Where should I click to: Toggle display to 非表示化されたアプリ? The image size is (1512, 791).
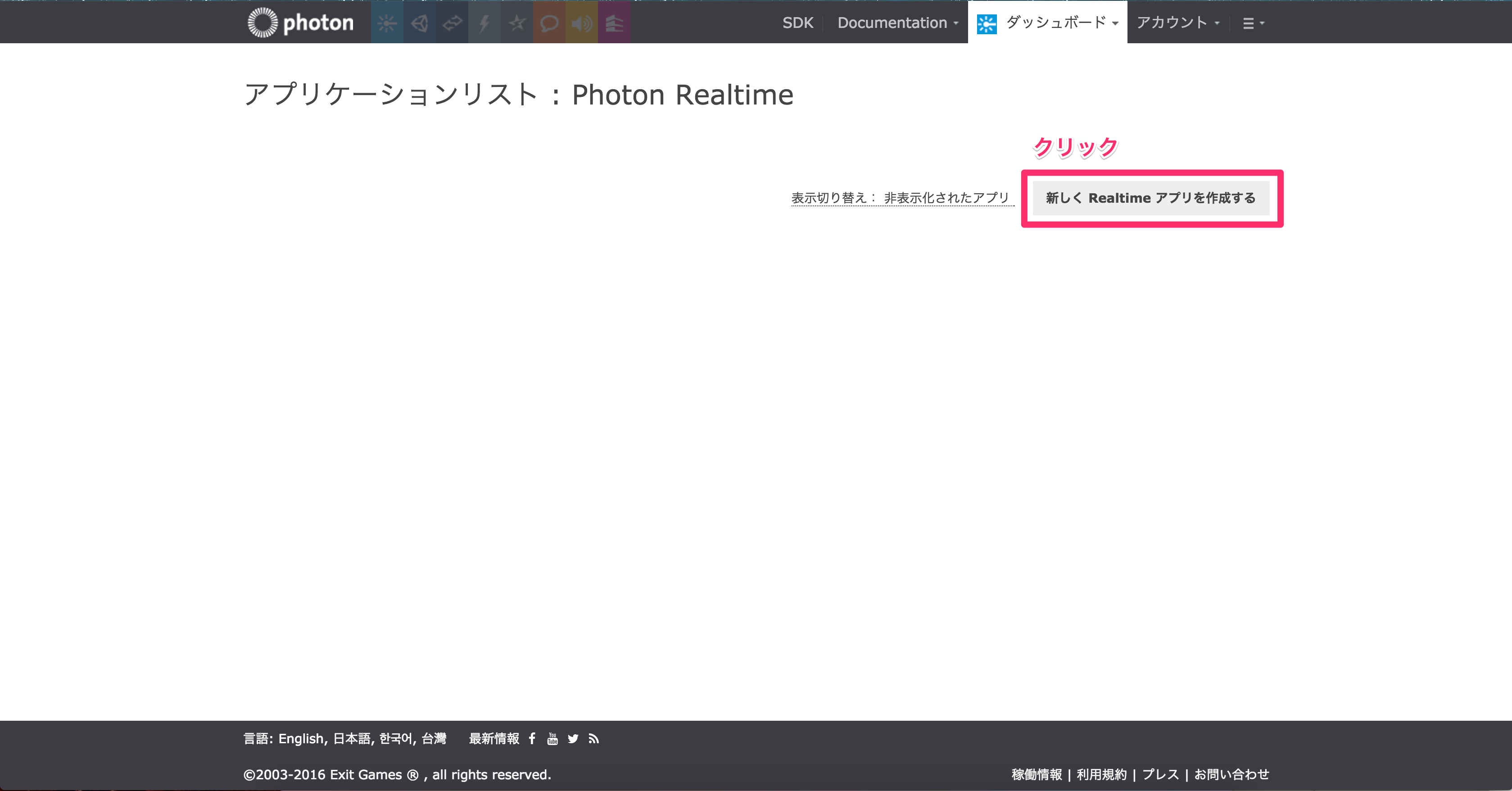[946, 198]
